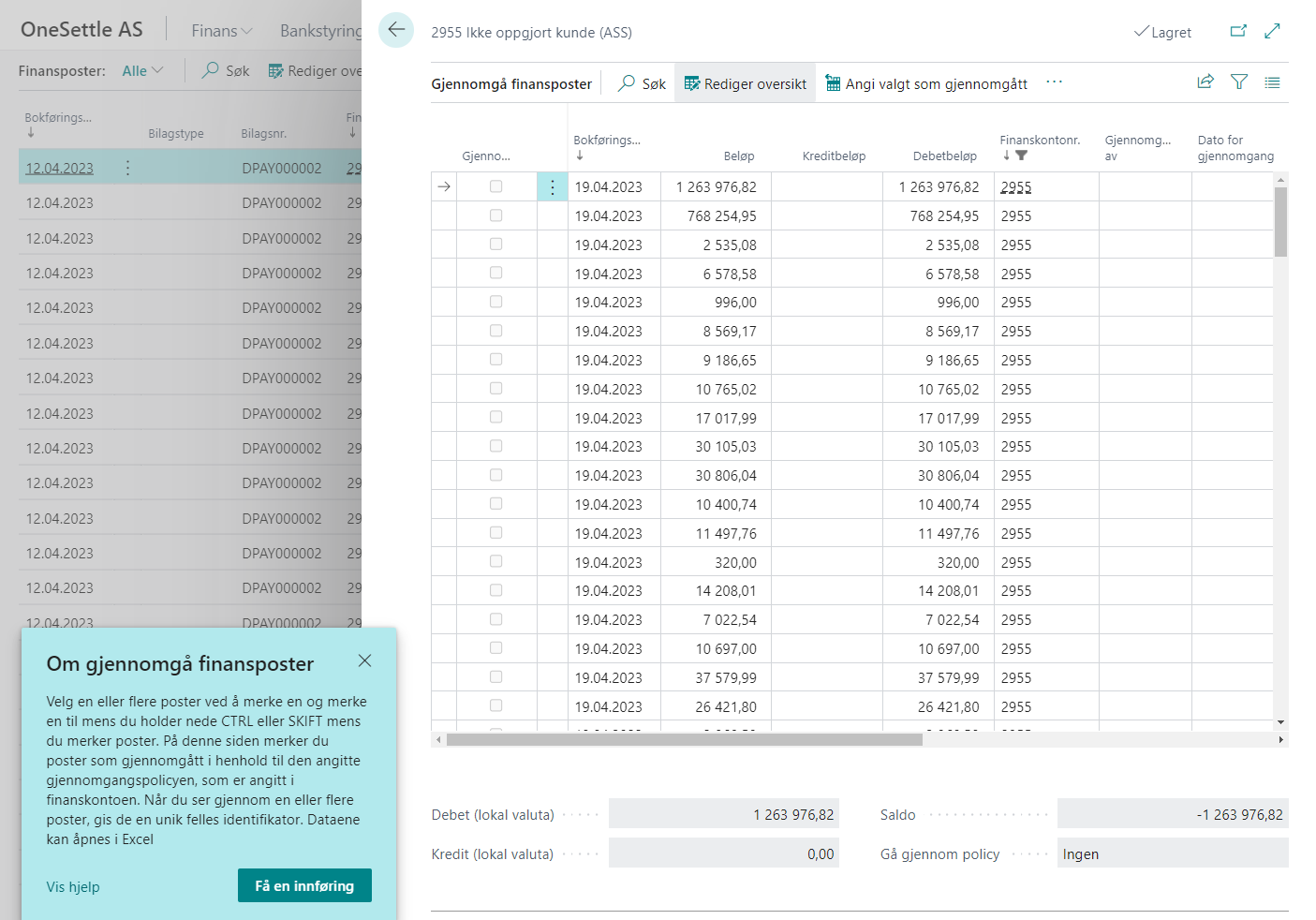Screen dimensions: 1316x920
Task: Open more options ellipsis in toolbar
Action: (x=1055, y=82)
